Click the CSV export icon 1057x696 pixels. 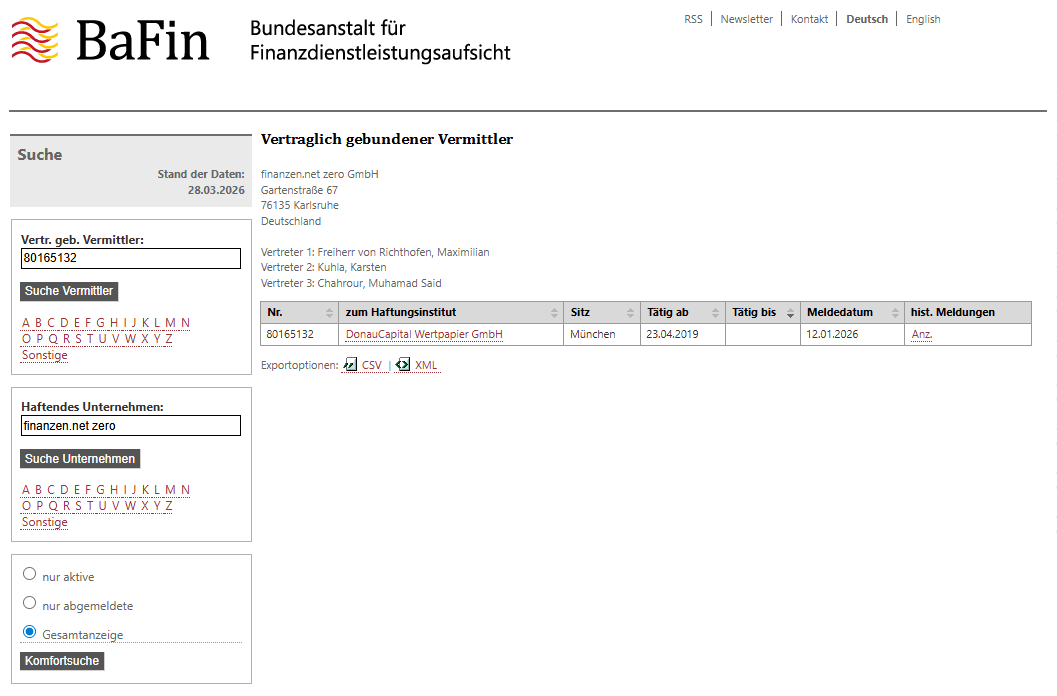coord(349,364)
